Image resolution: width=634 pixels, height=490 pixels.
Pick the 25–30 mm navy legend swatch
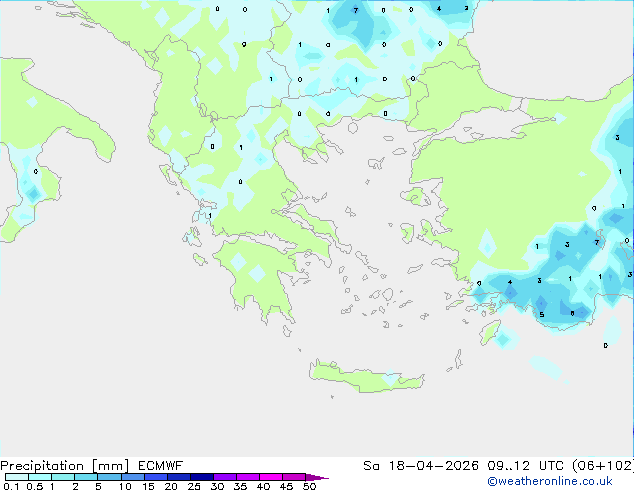coord(202,477)
